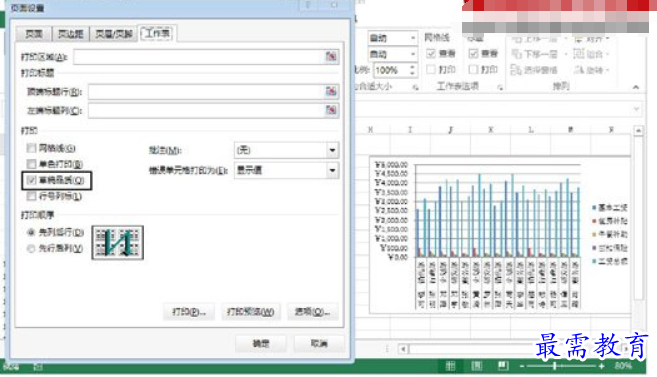Select the 先列后行(D) radio button
Viewport: 657px width, 377px height.
tap(31, 232)
